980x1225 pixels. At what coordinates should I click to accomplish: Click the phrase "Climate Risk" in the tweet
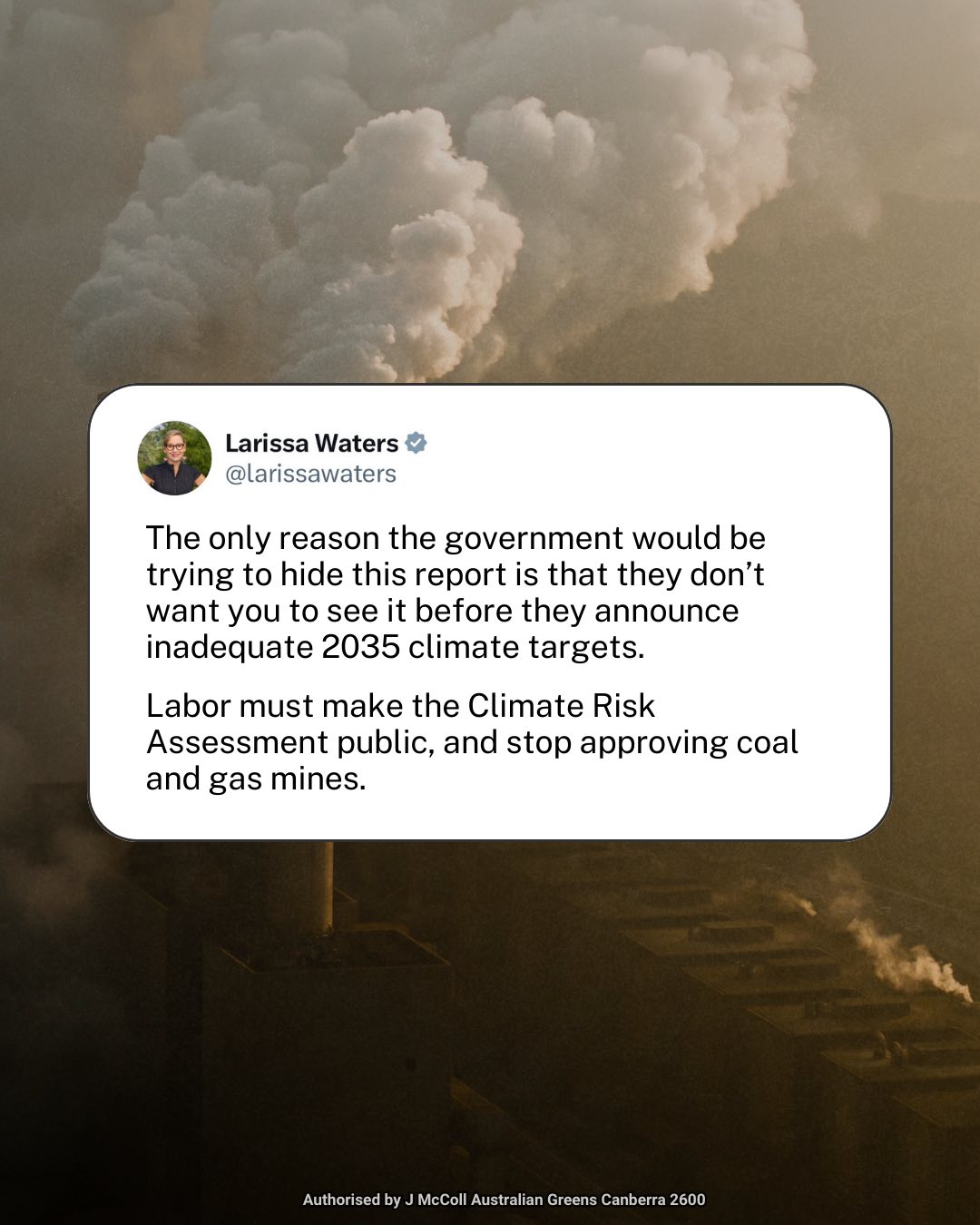[x=561, y=706]
